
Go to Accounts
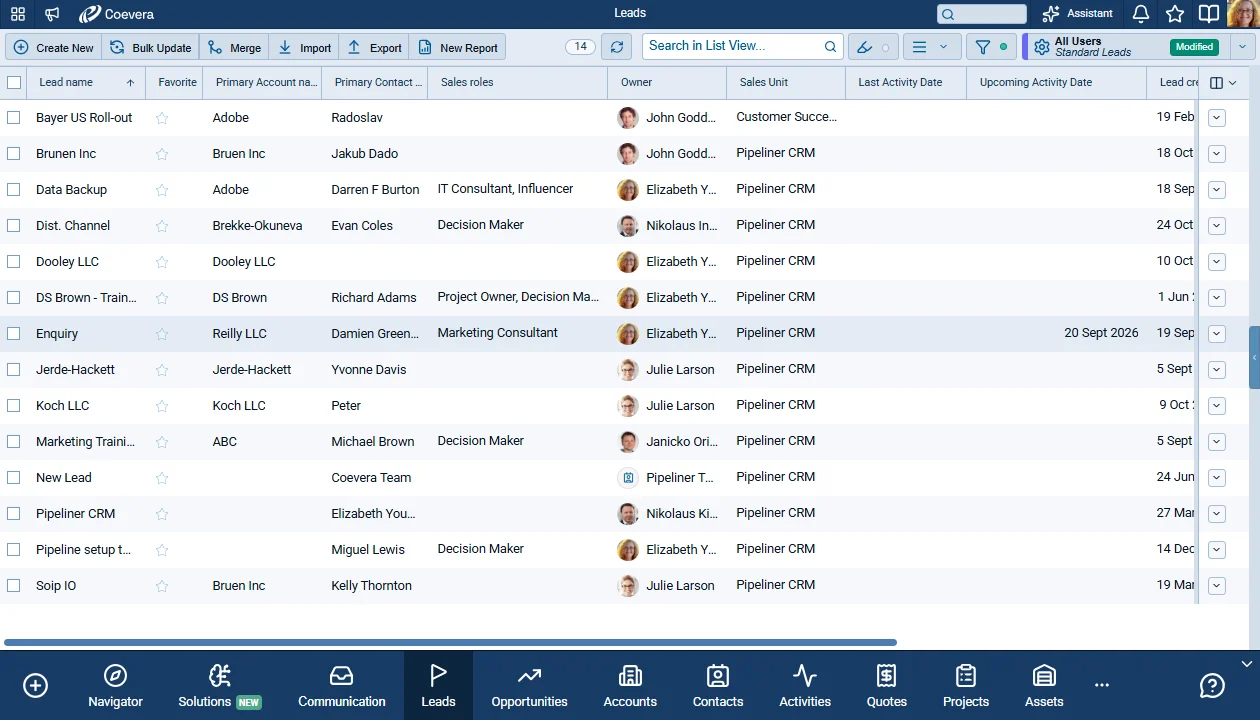click(630, 686)
